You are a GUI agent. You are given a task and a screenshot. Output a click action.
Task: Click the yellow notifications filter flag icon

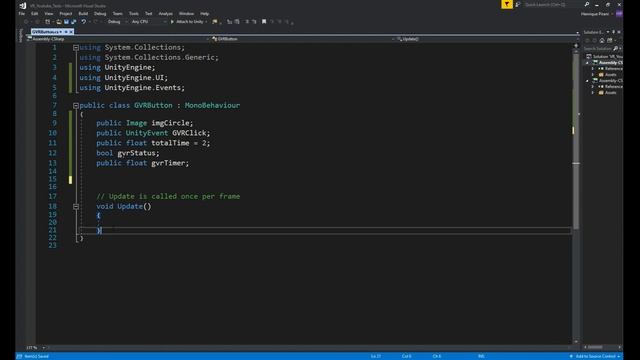pyautogui.click(x=507, y=4)
